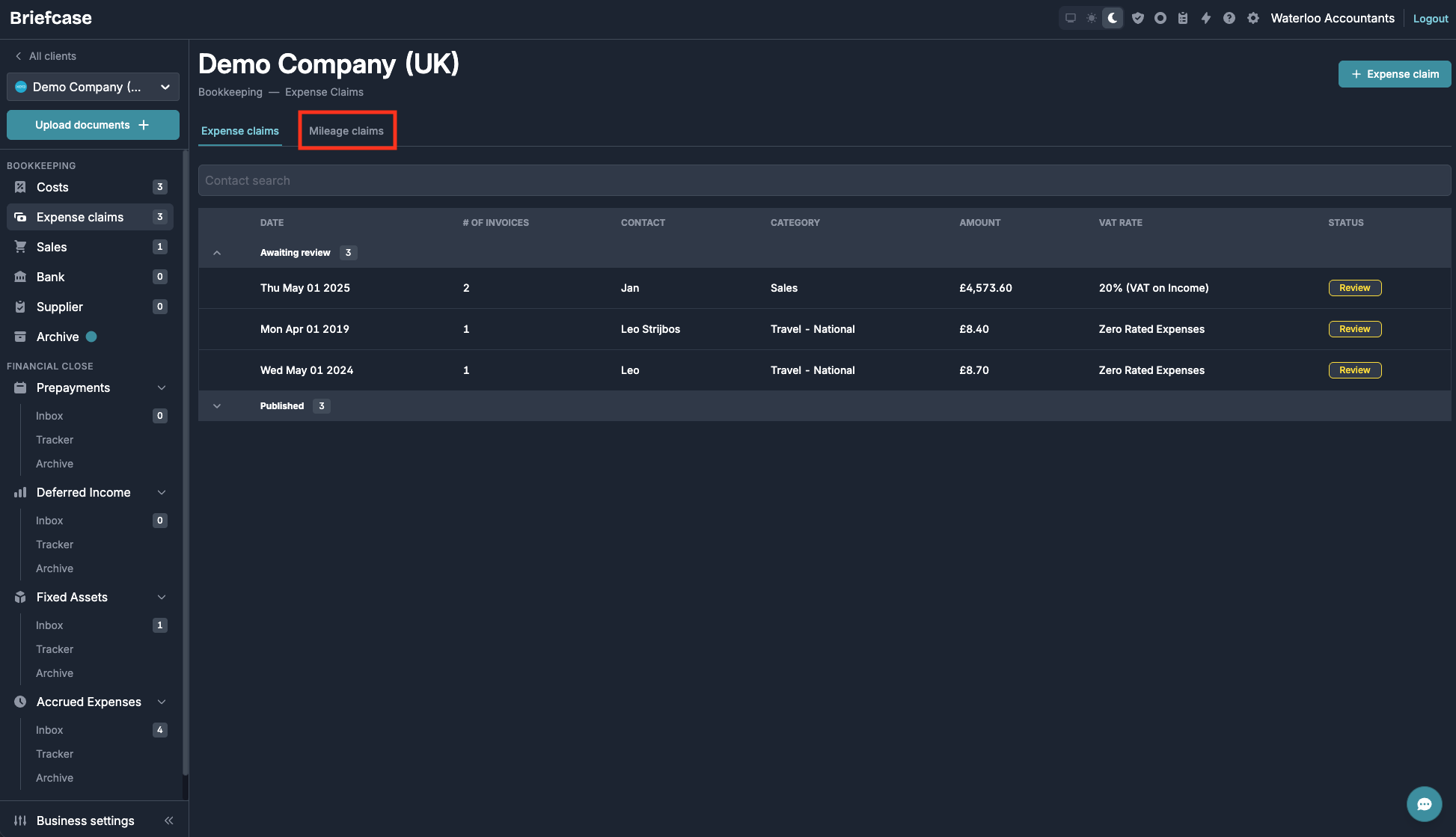The image size is (1456, 837).
Task: Open Prepayments Tracker
Action: click(55, 440)
